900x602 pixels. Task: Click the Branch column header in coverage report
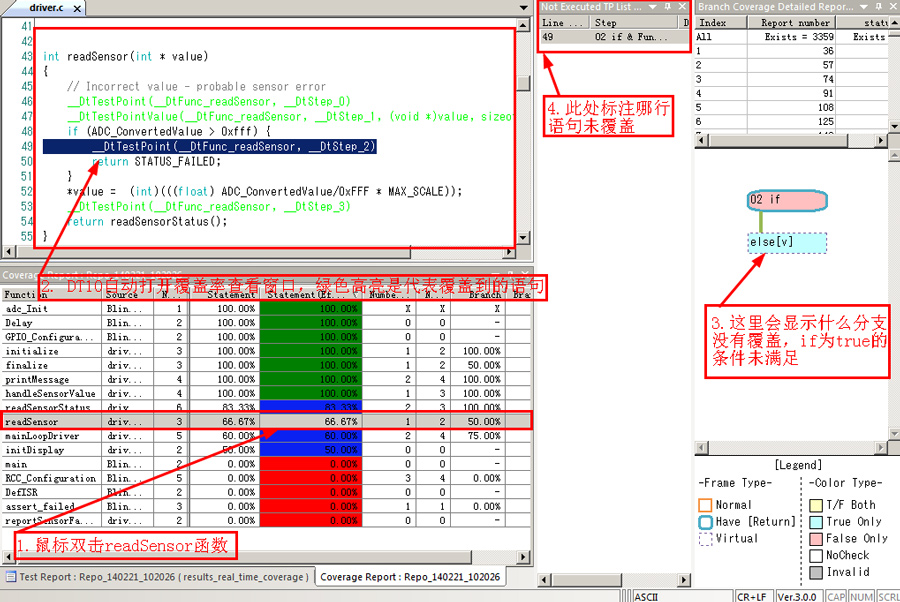pyautogui.click(x=478, y=295)
